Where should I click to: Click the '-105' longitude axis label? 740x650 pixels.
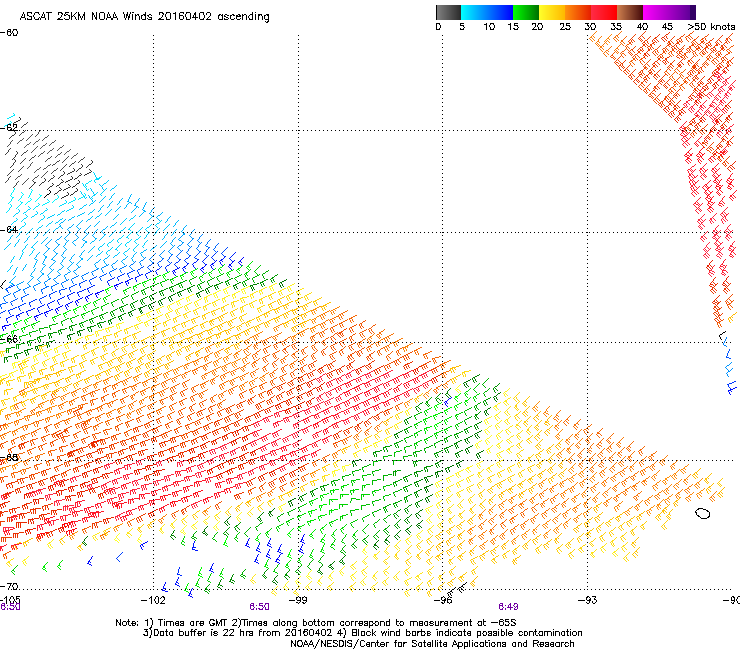click(10, 600)
